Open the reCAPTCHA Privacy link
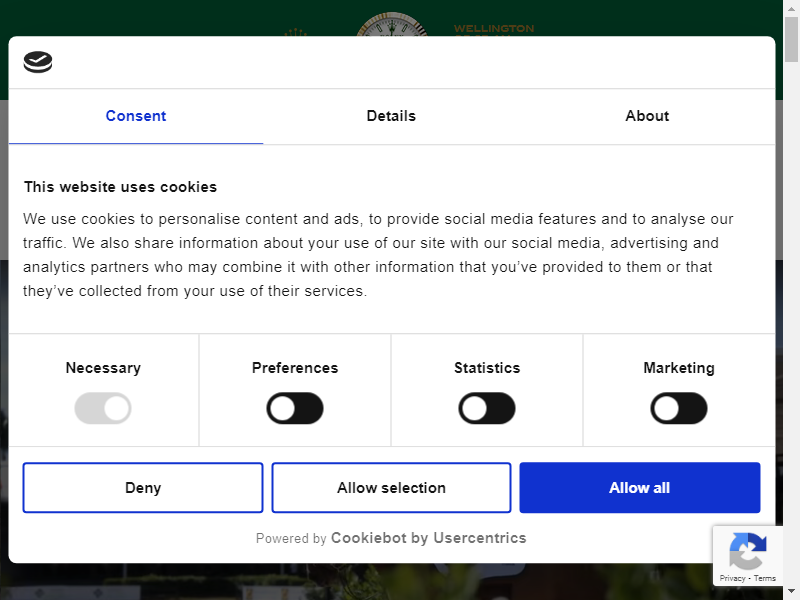The width and height of the screenshot is (800, 600). click(x=732, y=578)
